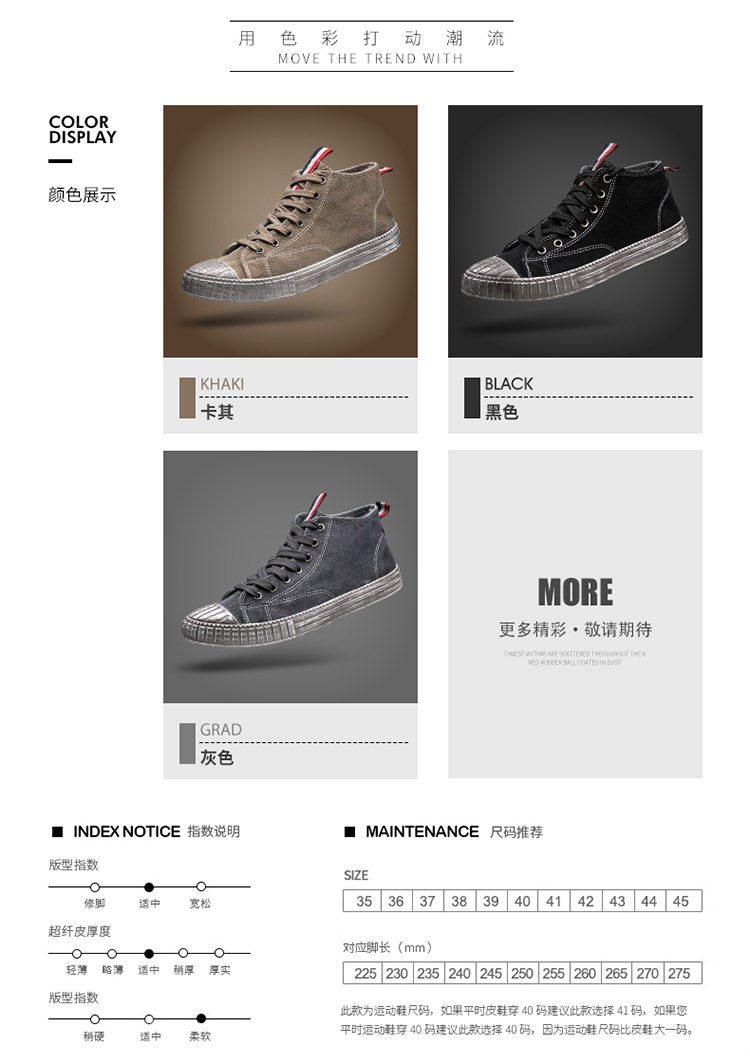Select foot length 275 cell
The image size is (750, 1056).
[x=681, y=973]
